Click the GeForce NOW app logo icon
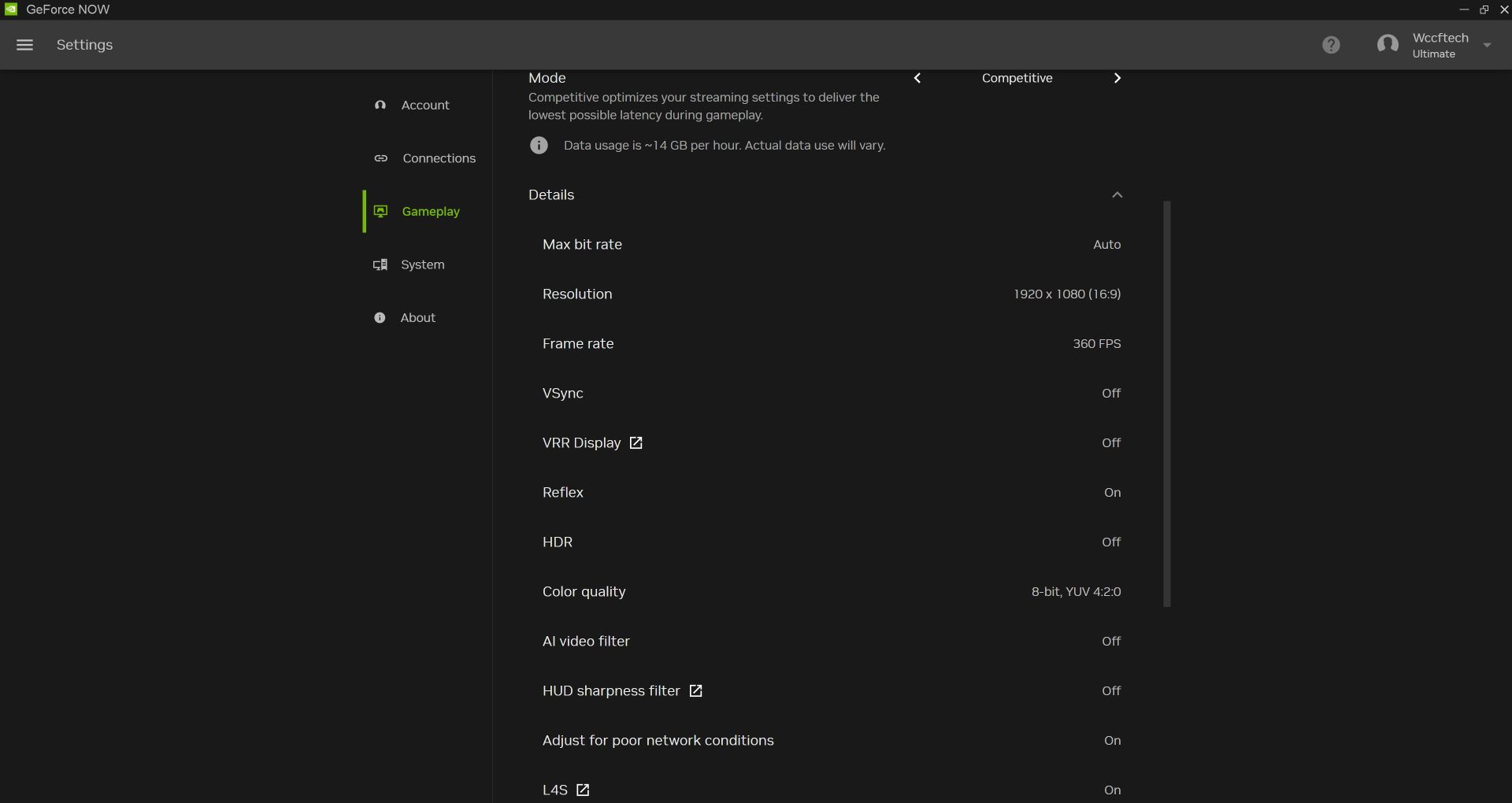This screenshot has height=803, width=1512. point(11,9)
